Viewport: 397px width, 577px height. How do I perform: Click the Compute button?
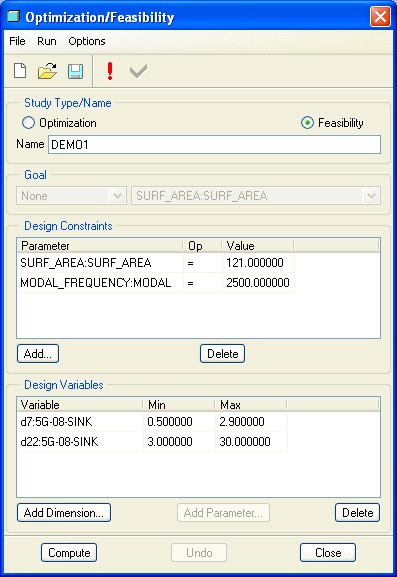point(69,553)
